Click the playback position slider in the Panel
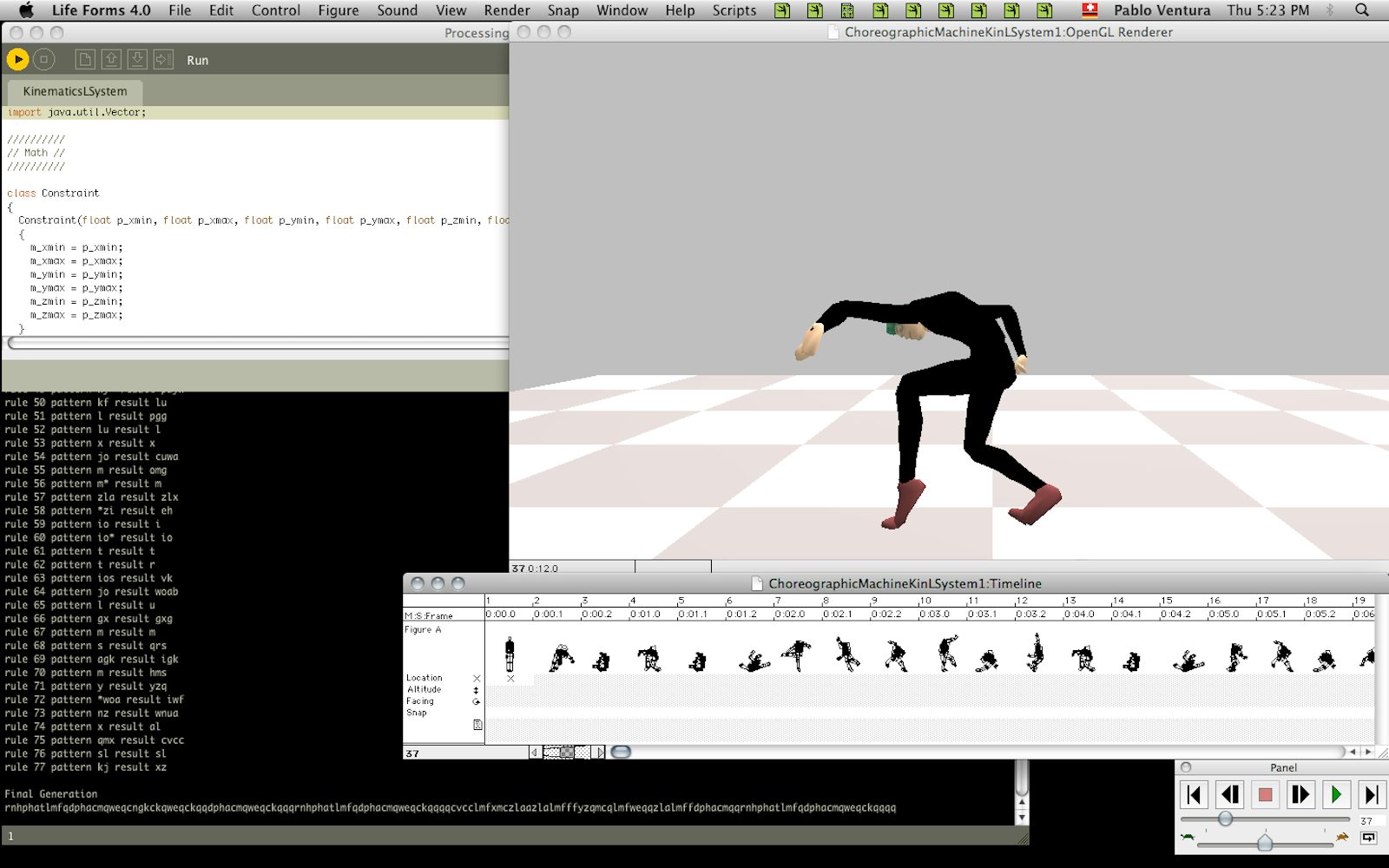Viewport: 1389px width, 868px height. click(1226, 819)
